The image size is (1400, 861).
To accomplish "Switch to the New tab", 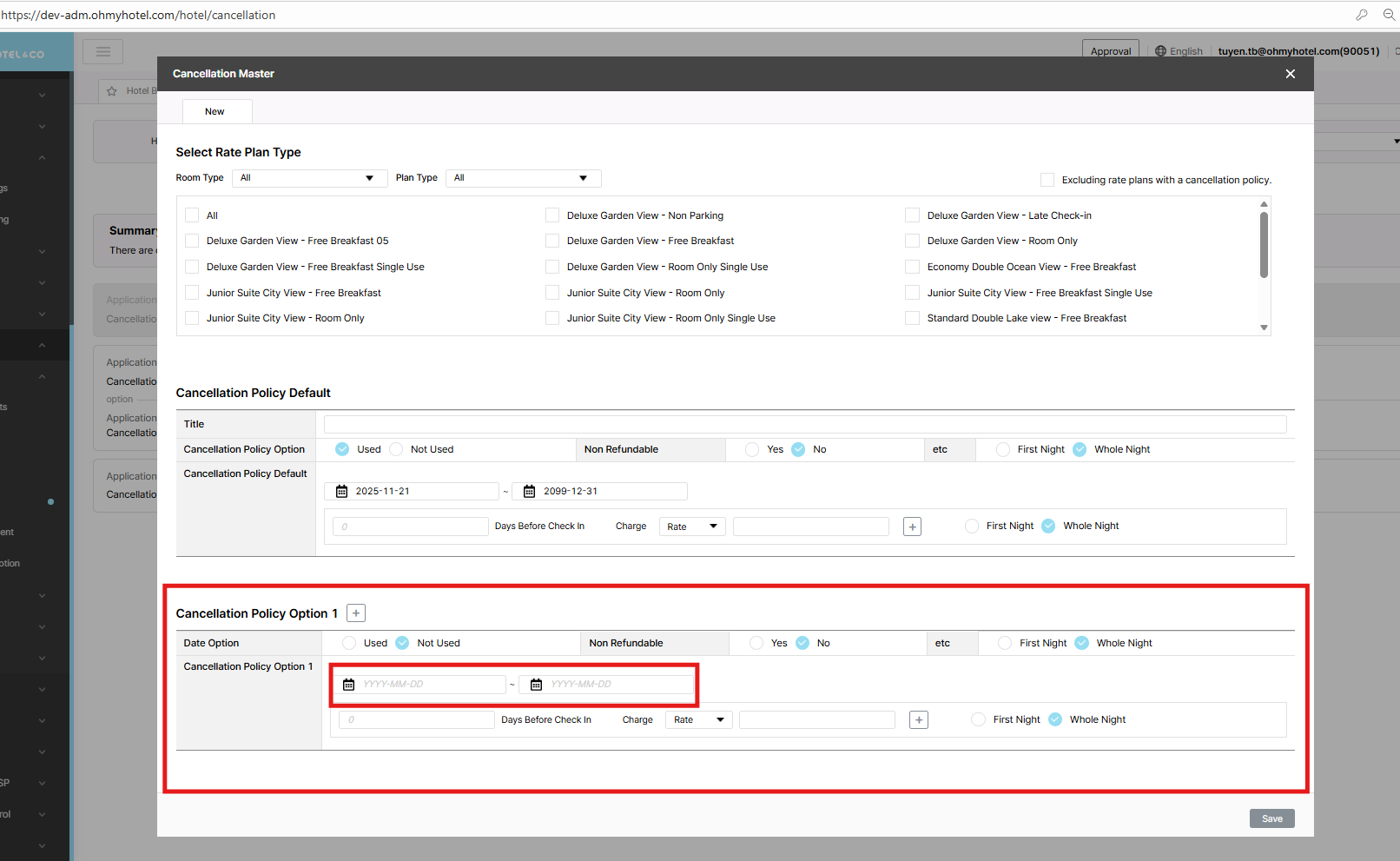I will [x=215, y=111].
